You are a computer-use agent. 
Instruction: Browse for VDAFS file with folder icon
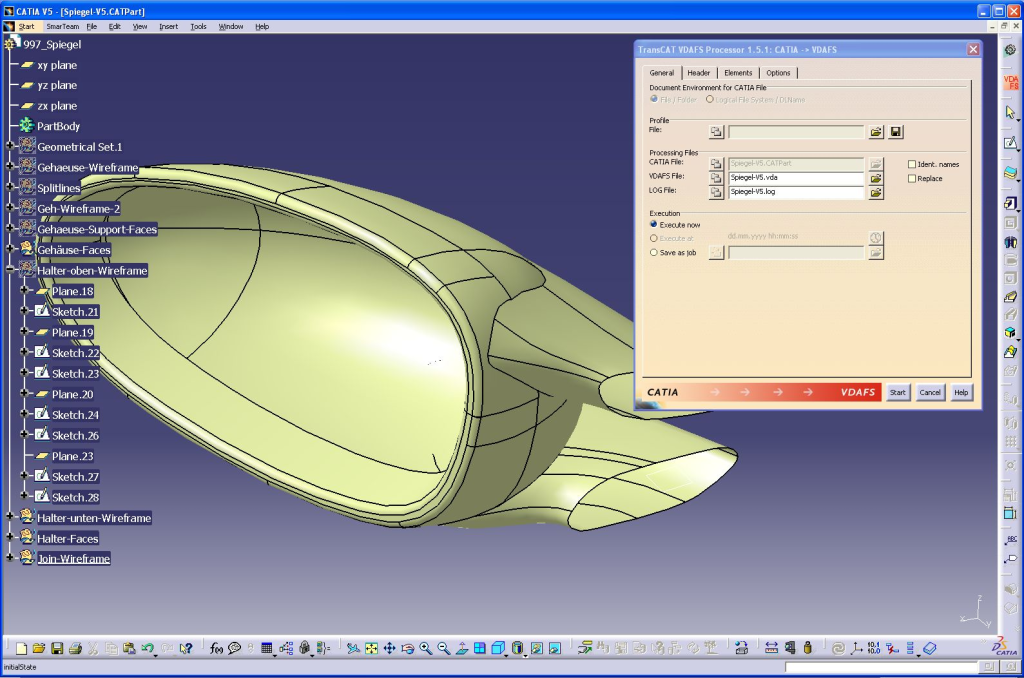(876, 178)
